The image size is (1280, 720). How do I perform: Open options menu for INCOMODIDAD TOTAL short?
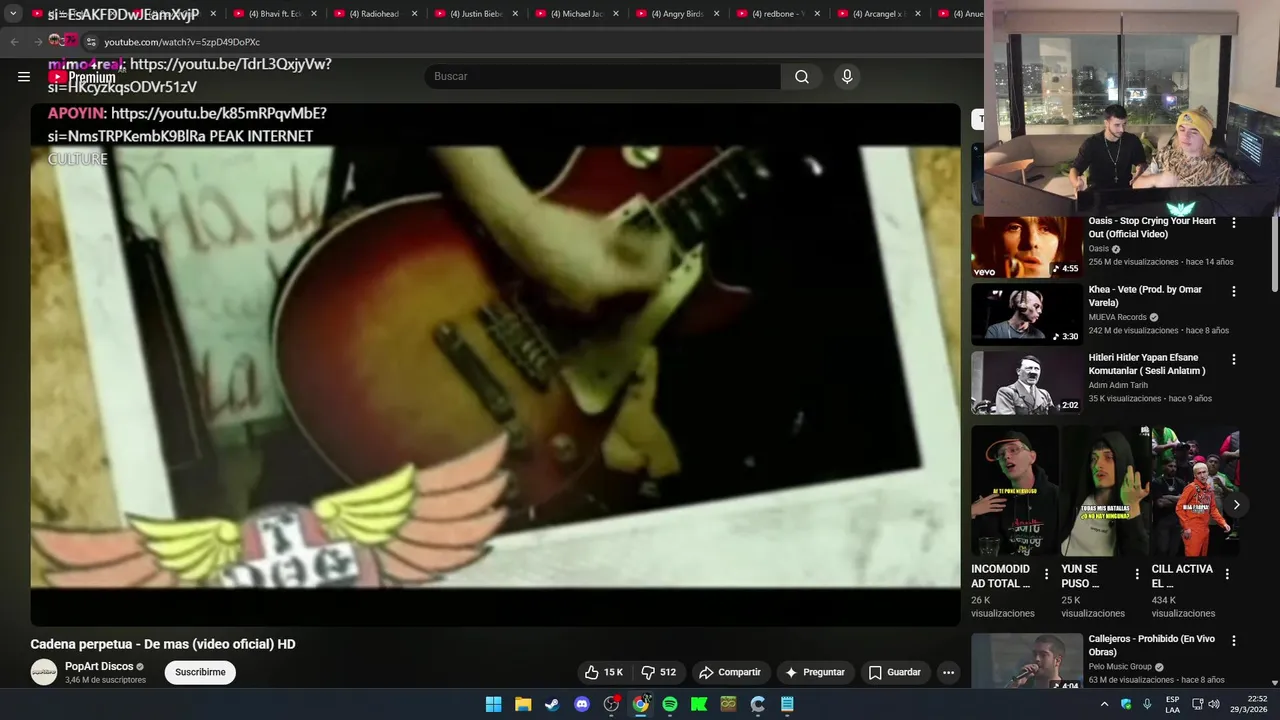pos(1047,574)
